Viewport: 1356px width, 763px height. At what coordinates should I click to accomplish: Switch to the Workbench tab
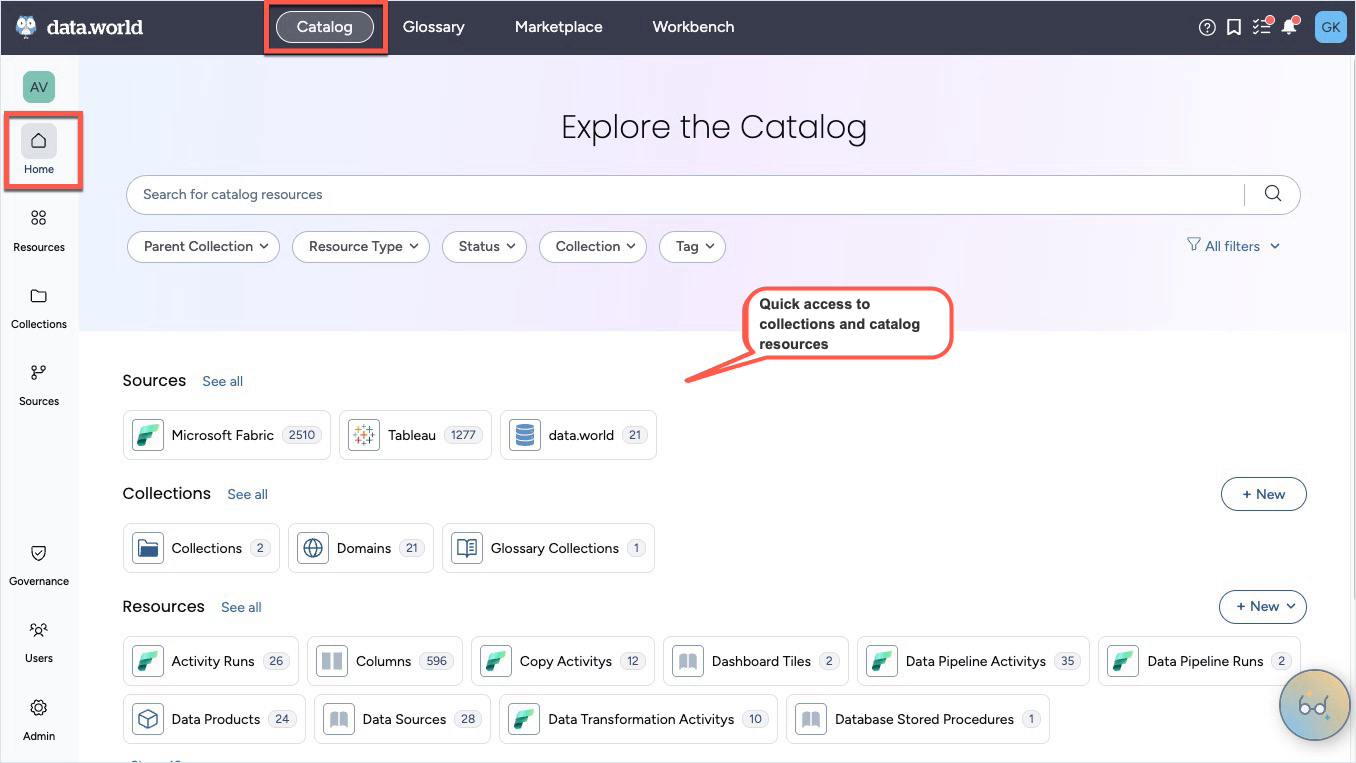693,27
